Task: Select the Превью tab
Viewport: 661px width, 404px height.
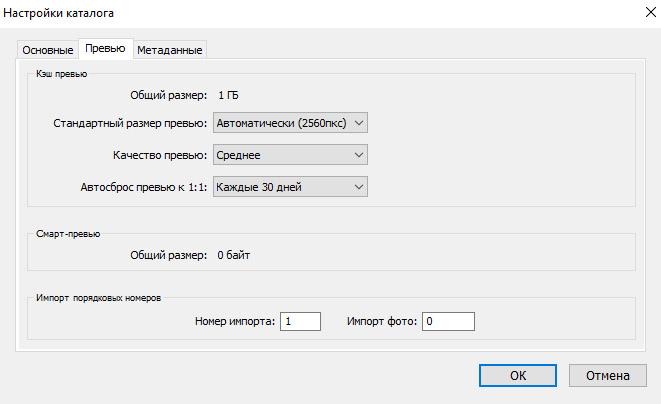Action: [x=105, y=48]
